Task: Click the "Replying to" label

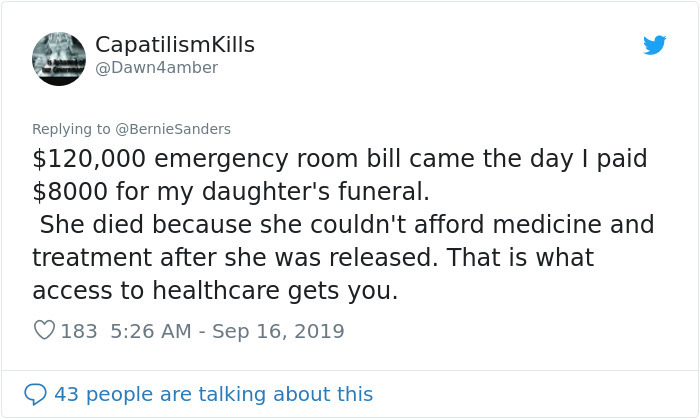Action: coord(72,128)
